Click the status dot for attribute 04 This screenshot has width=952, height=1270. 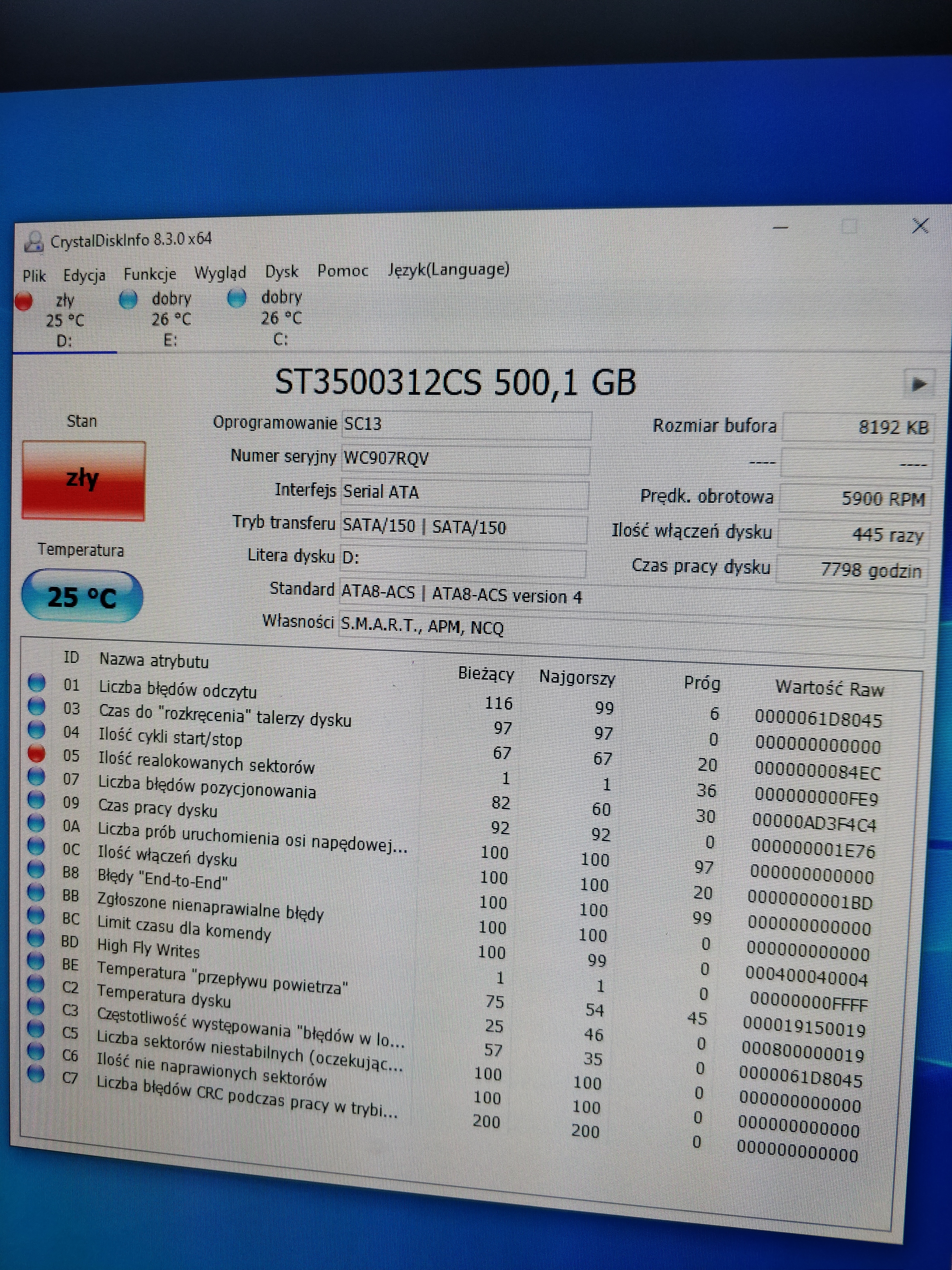tap(36, 729)
